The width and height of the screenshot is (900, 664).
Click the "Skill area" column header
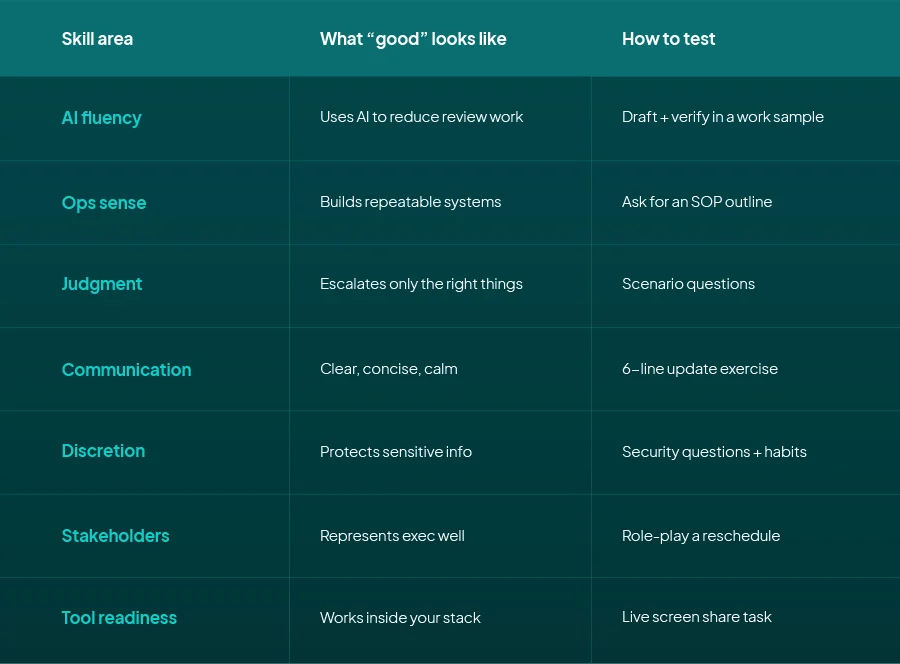97,39
